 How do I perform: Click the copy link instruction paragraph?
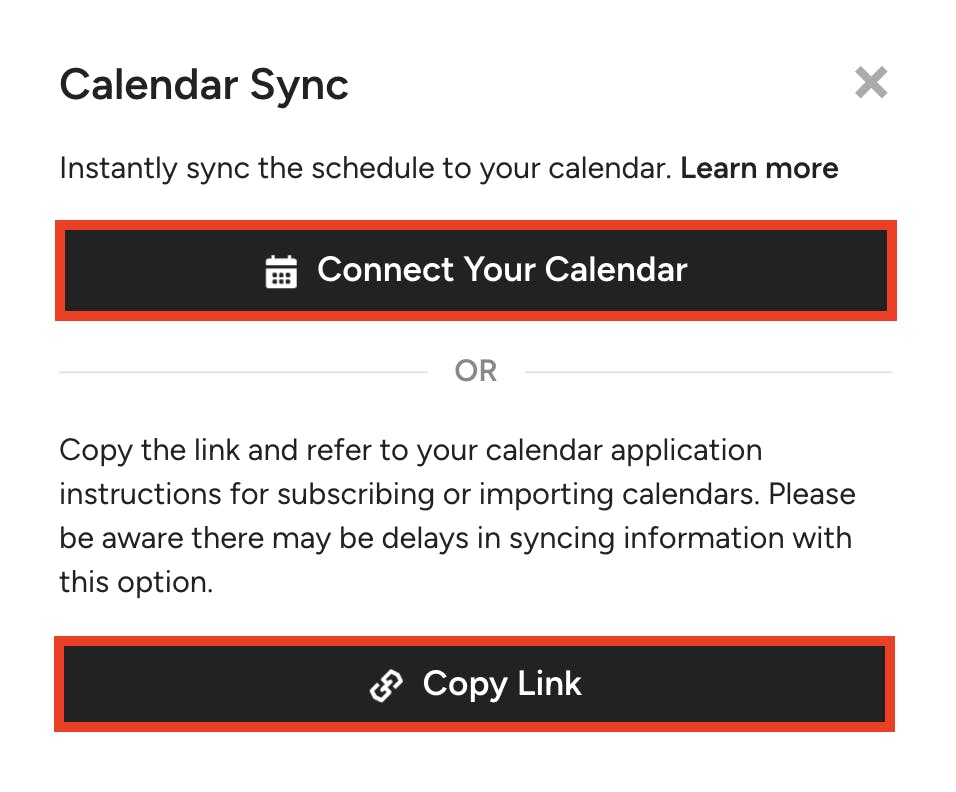point(458,516)
